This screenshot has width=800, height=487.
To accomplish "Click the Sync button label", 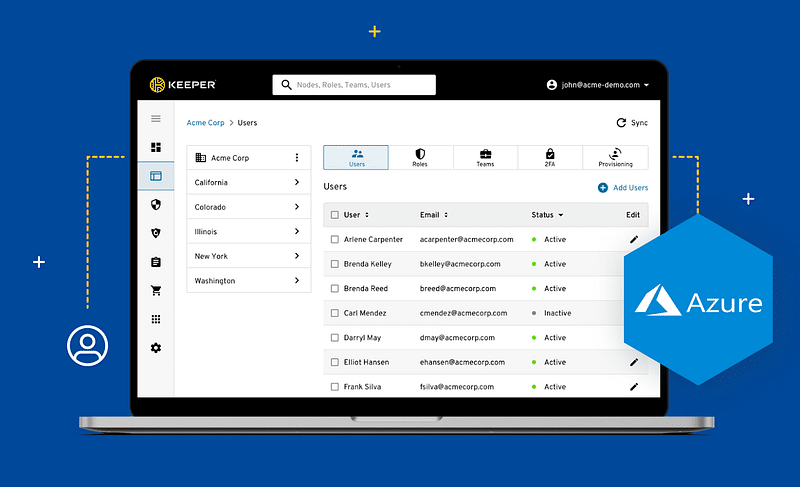I will coord(639,123).
